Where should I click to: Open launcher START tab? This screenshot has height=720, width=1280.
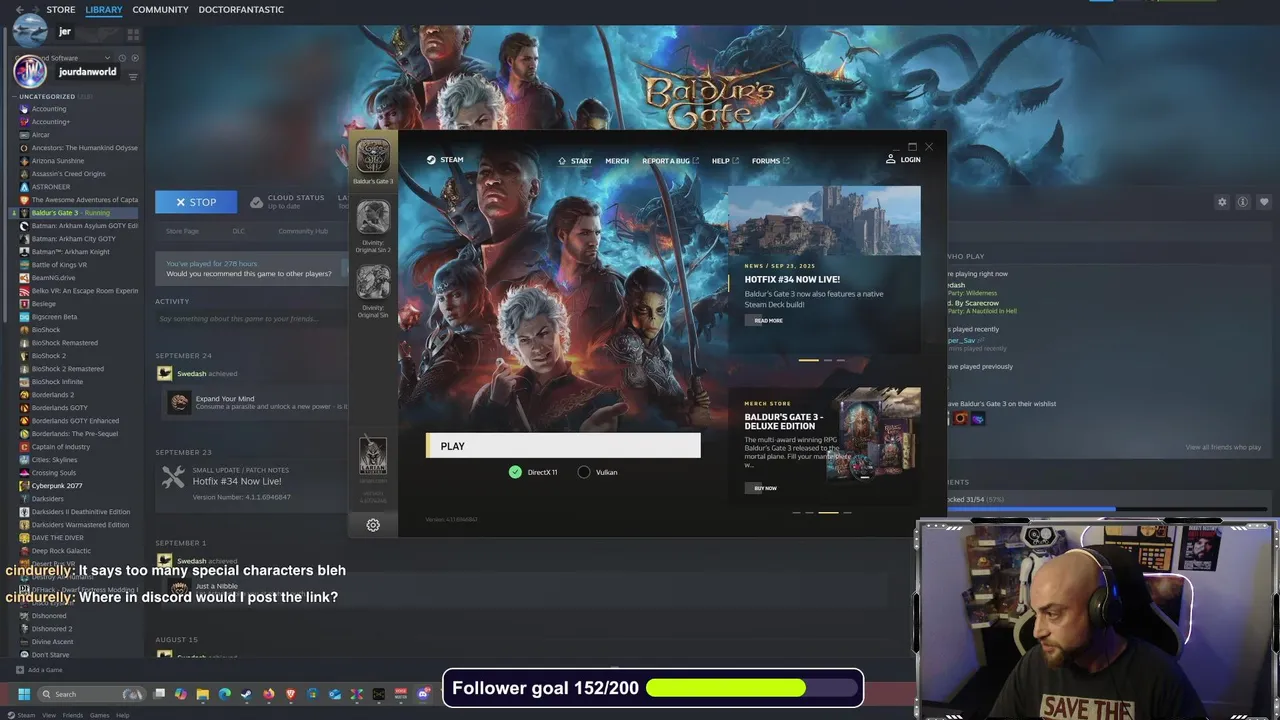[575, 160]
